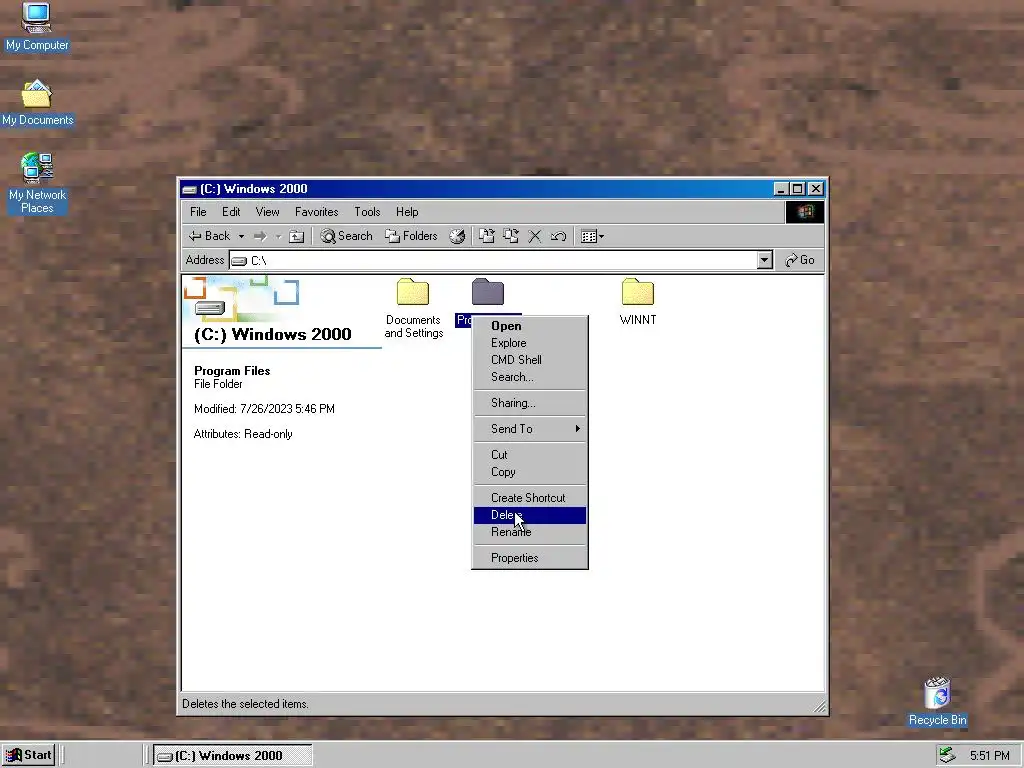The height and width of the screenshot is (768, 1024).
Task: Open the Recycle Bin icon
Action: click(937, 701)
